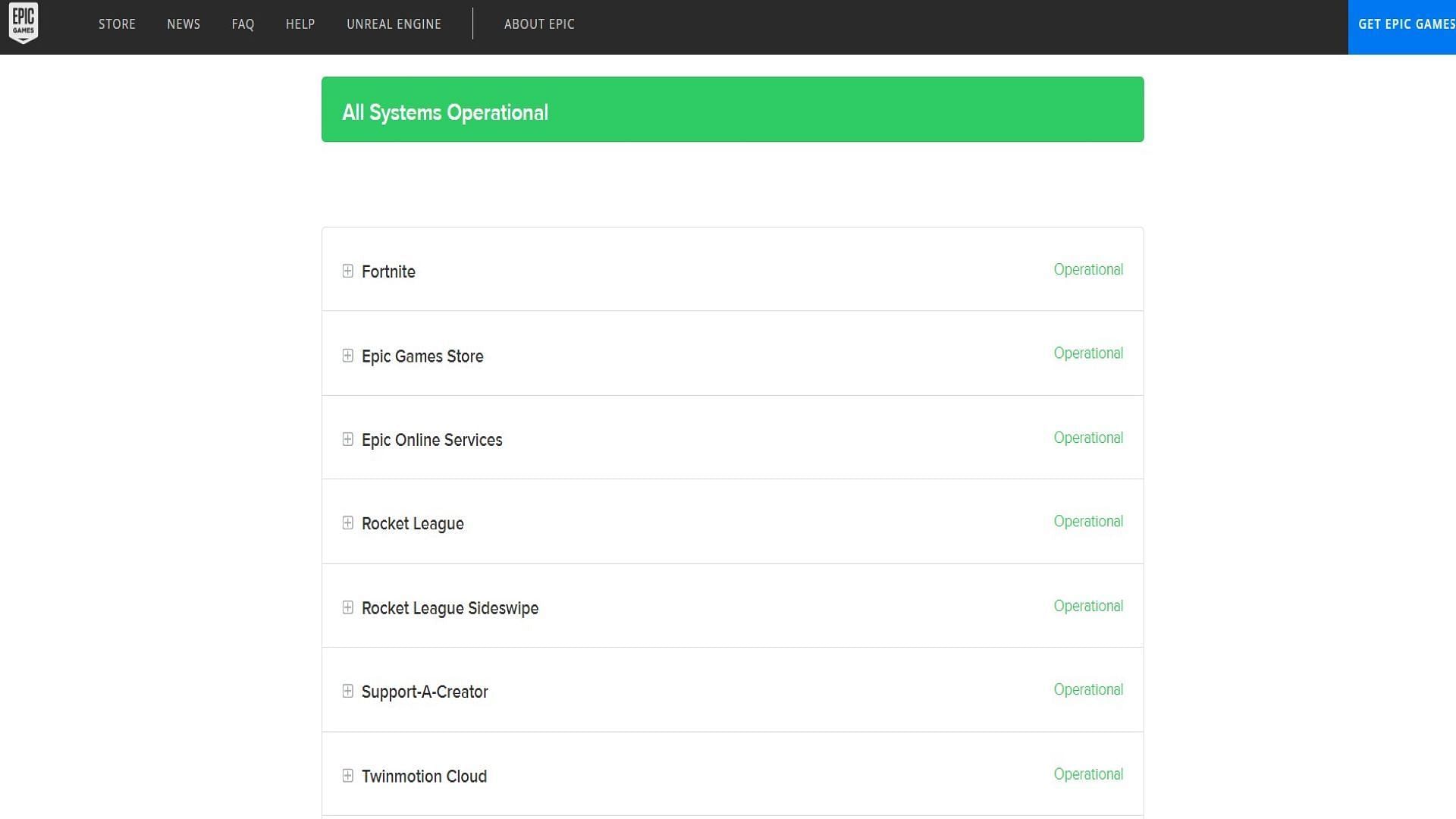Click Epic Online Services' Operational status
1456x819 pixels.
(x=1088, y=438)
